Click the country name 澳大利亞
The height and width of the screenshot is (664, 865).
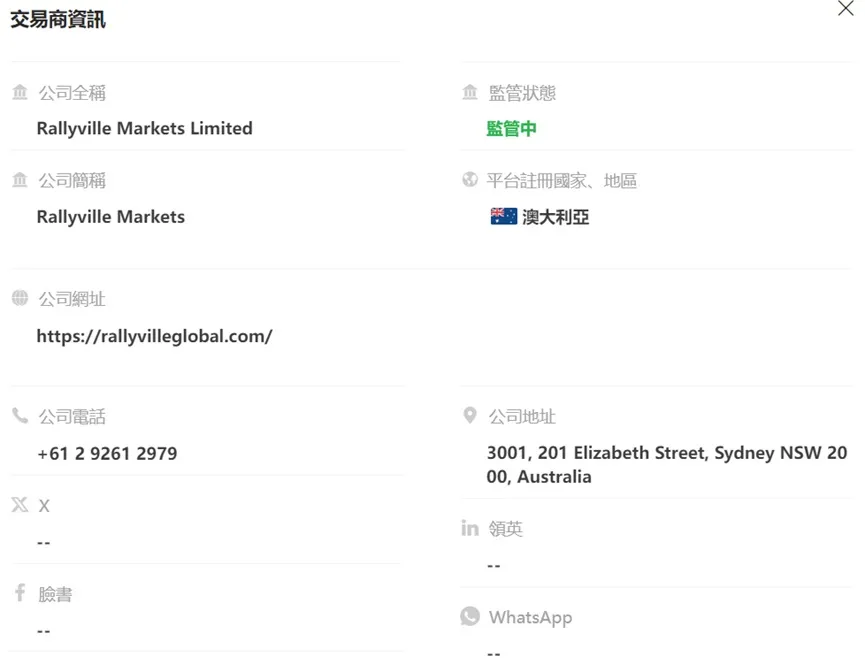point(556,217)
